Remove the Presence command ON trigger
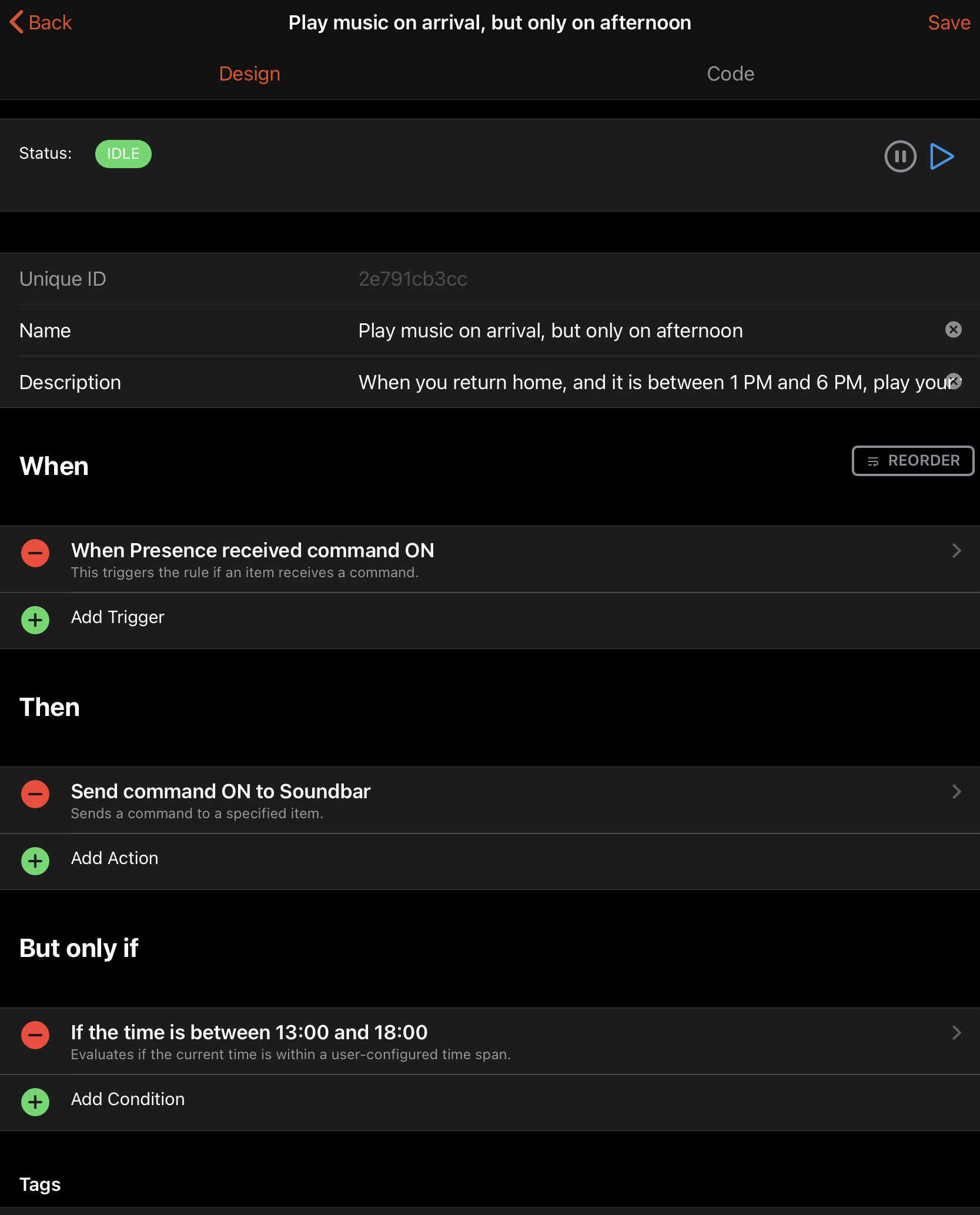 click(35, 553)
